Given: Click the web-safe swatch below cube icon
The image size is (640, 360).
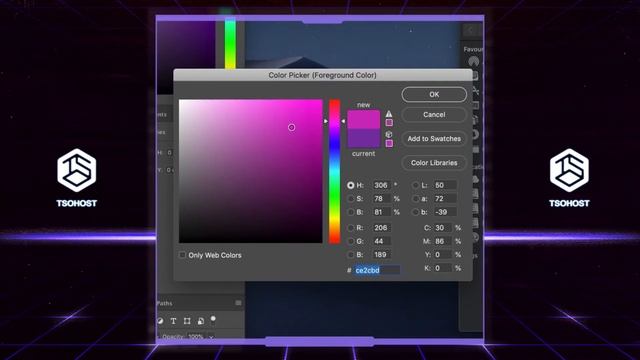Looking at the screenshot, I should tap(389, 143).
